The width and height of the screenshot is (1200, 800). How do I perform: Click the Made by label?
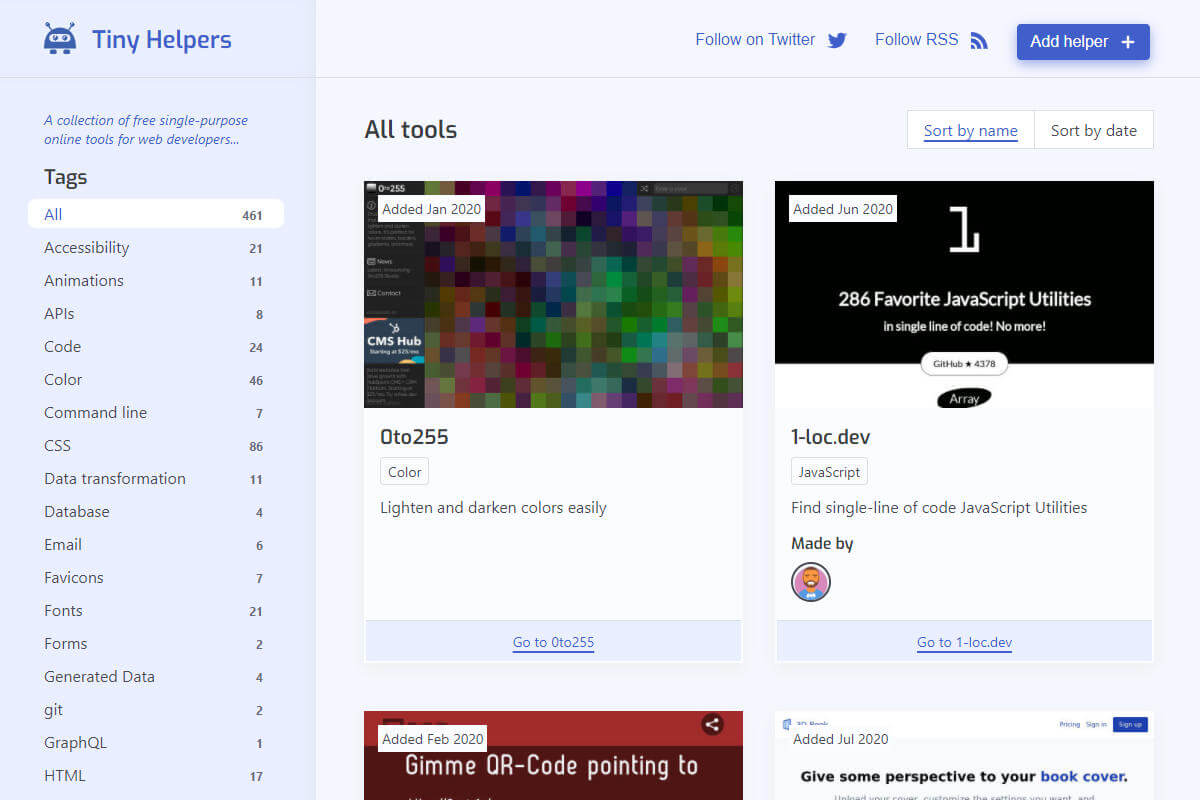(822, 543)
